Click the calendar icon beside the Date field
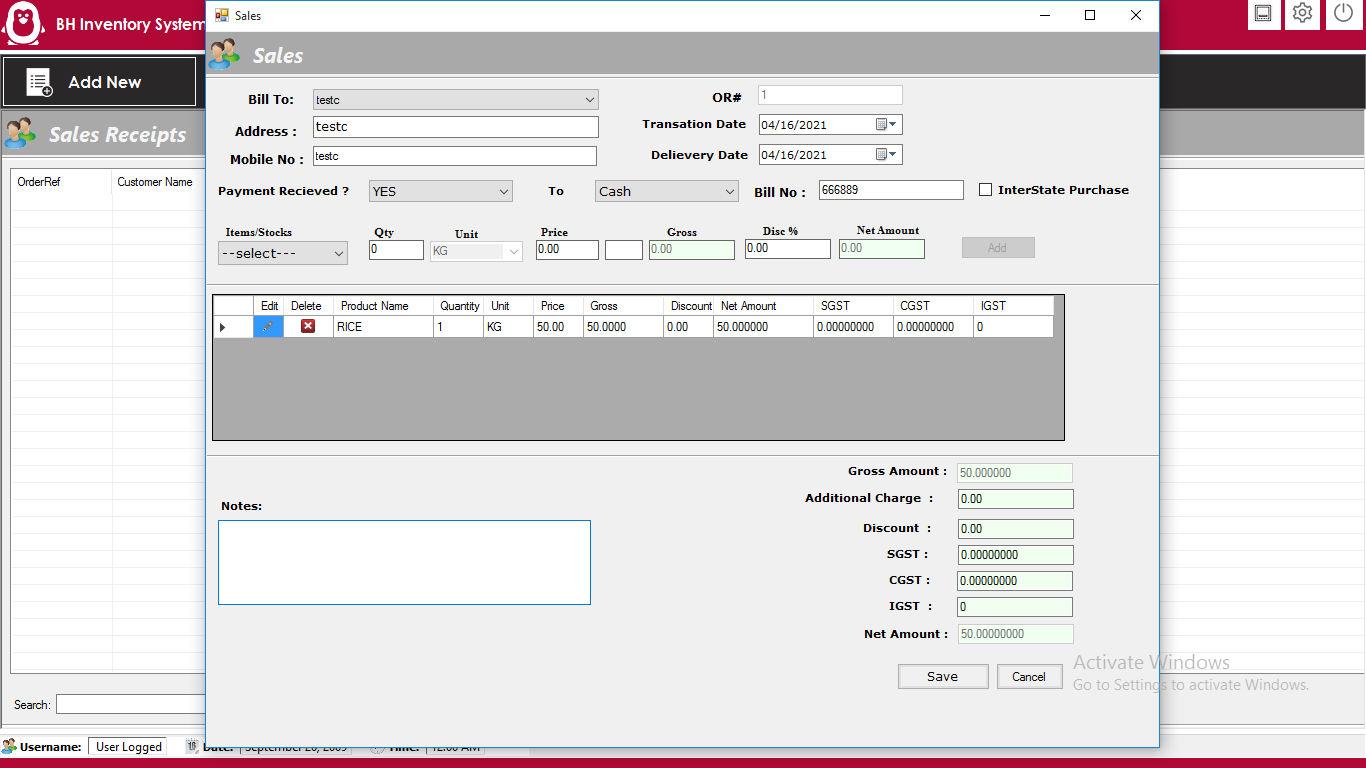 pyautogui.click(x=190, y=745)
